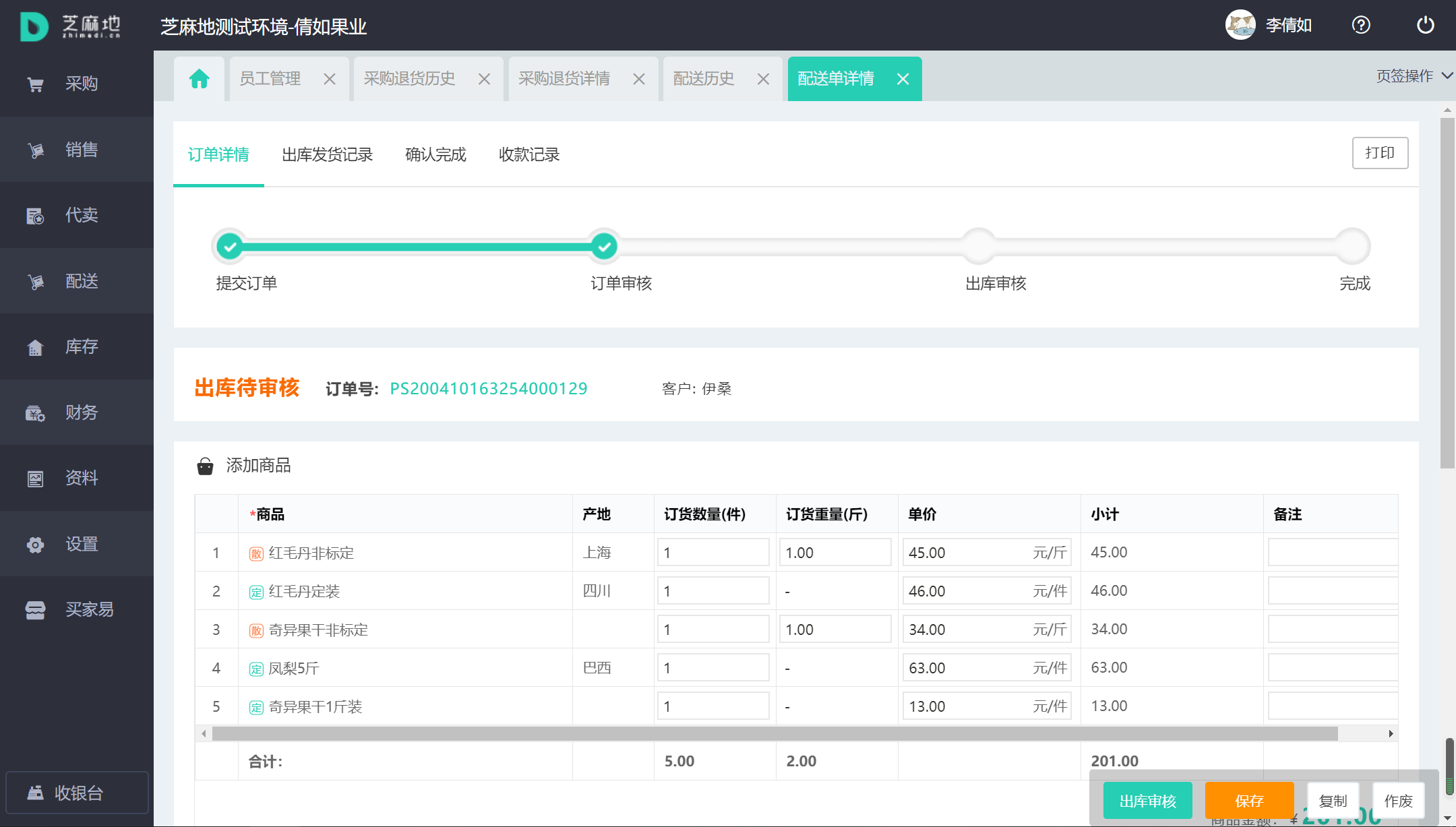Click the 添加商品 shopping bag icon
Viewport: 1456px width, 827px height.
point(205,466)
